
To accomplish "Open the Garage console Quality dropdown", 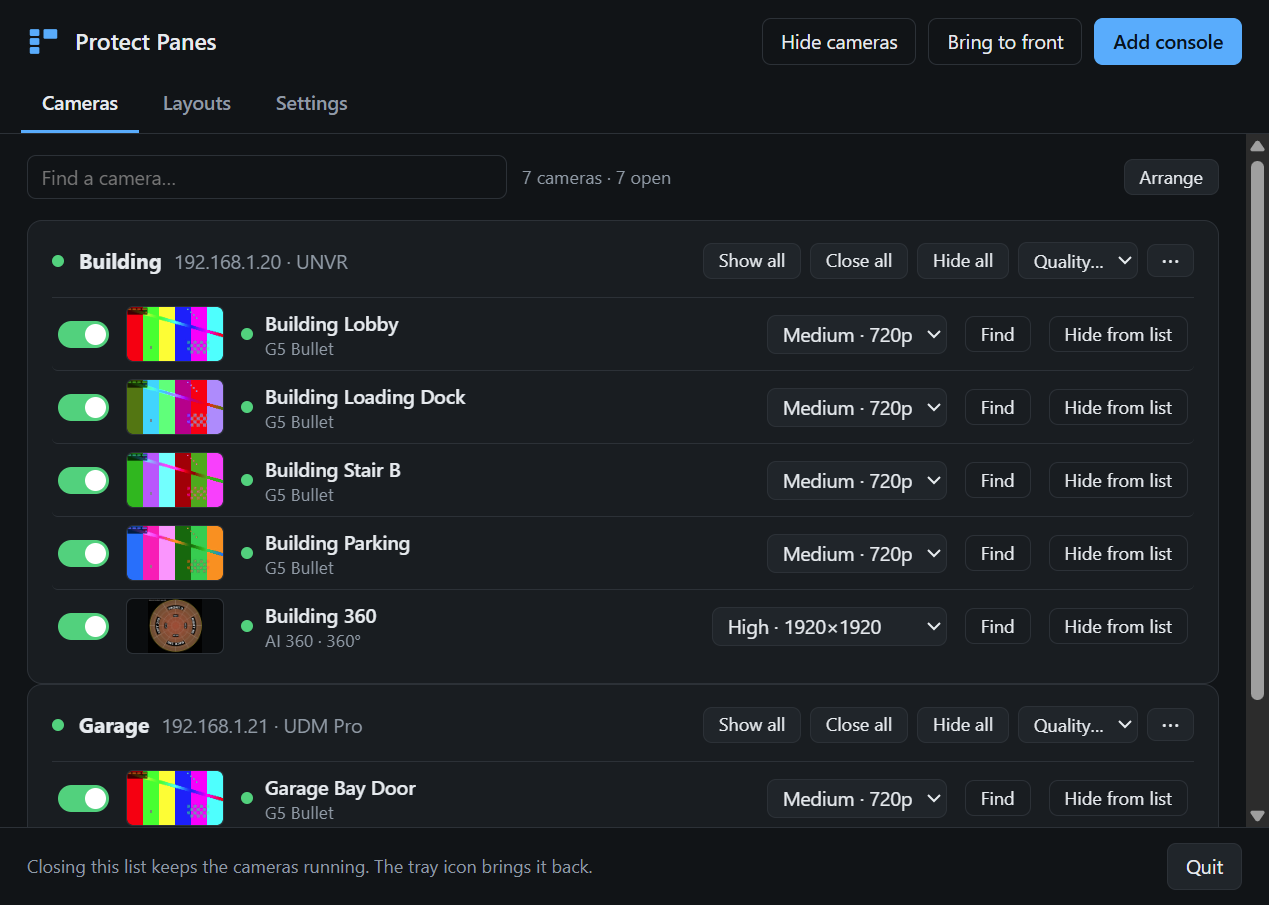I will click(1078, 725).
